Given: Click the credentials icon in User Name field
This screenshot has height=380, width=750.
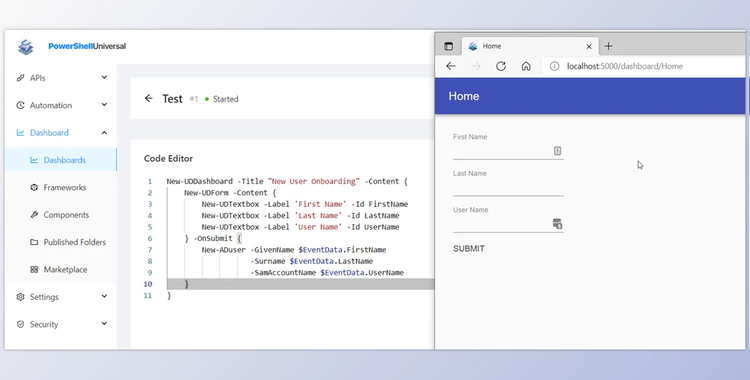Looking at the screenshot, I should coord(557,224).
